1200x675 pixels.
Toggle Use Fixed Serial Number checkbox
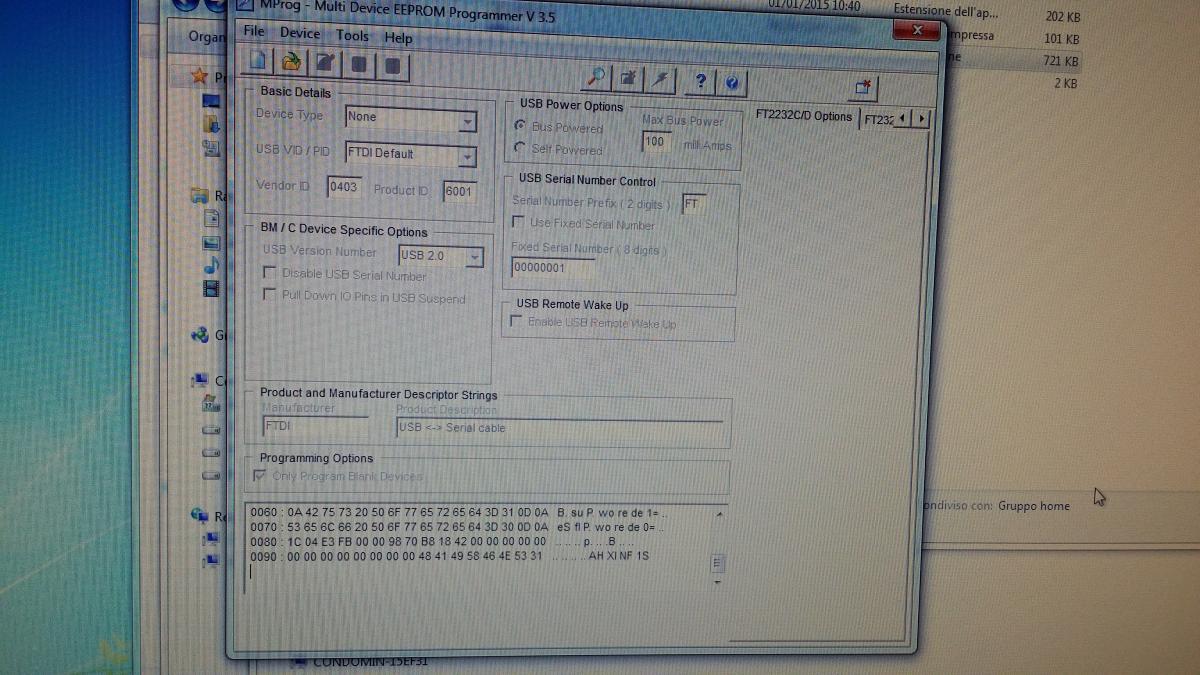[518, 222]
